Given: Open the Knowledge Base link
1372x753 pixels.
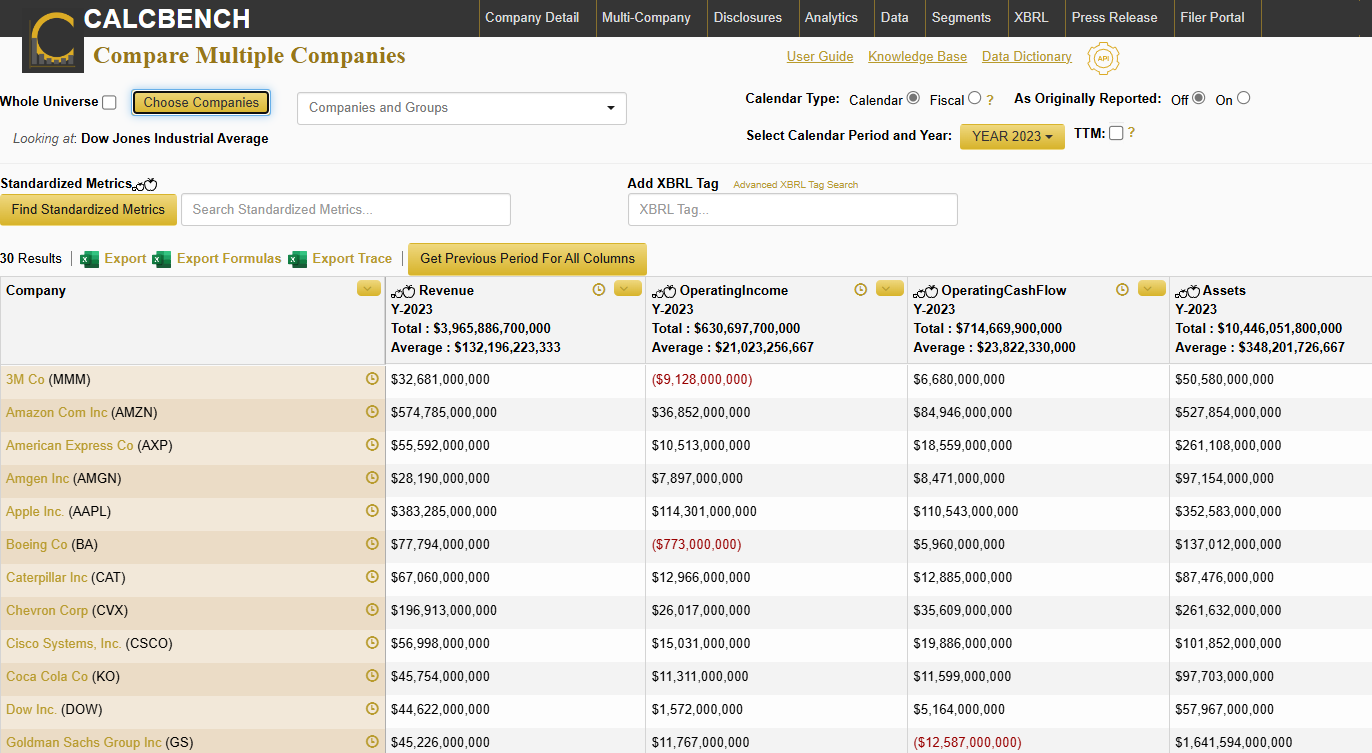Looking at the screenshot, I should click(x=917, y=57).
